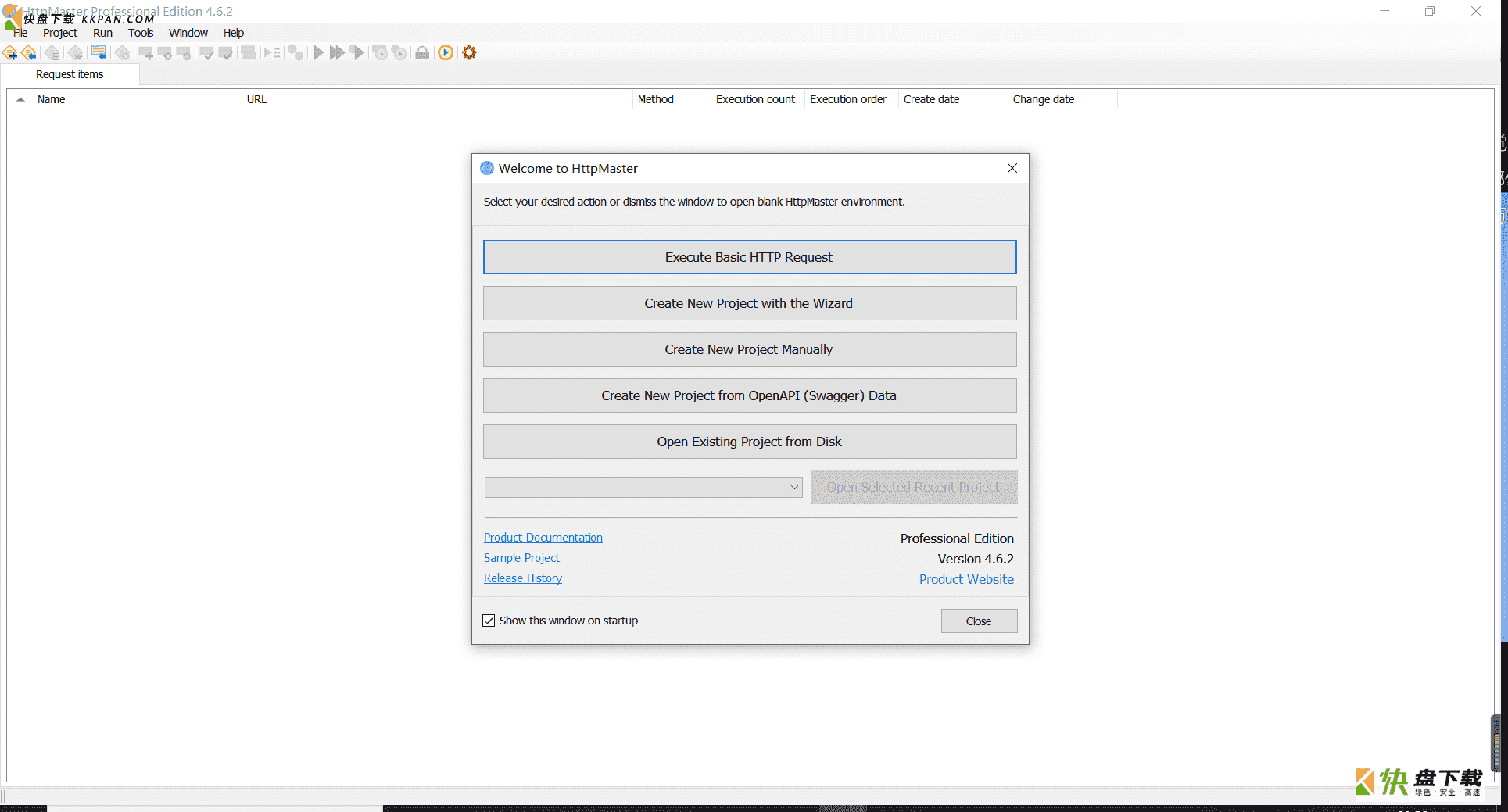
Task: Open the Window menu
Action: [188, 33]
